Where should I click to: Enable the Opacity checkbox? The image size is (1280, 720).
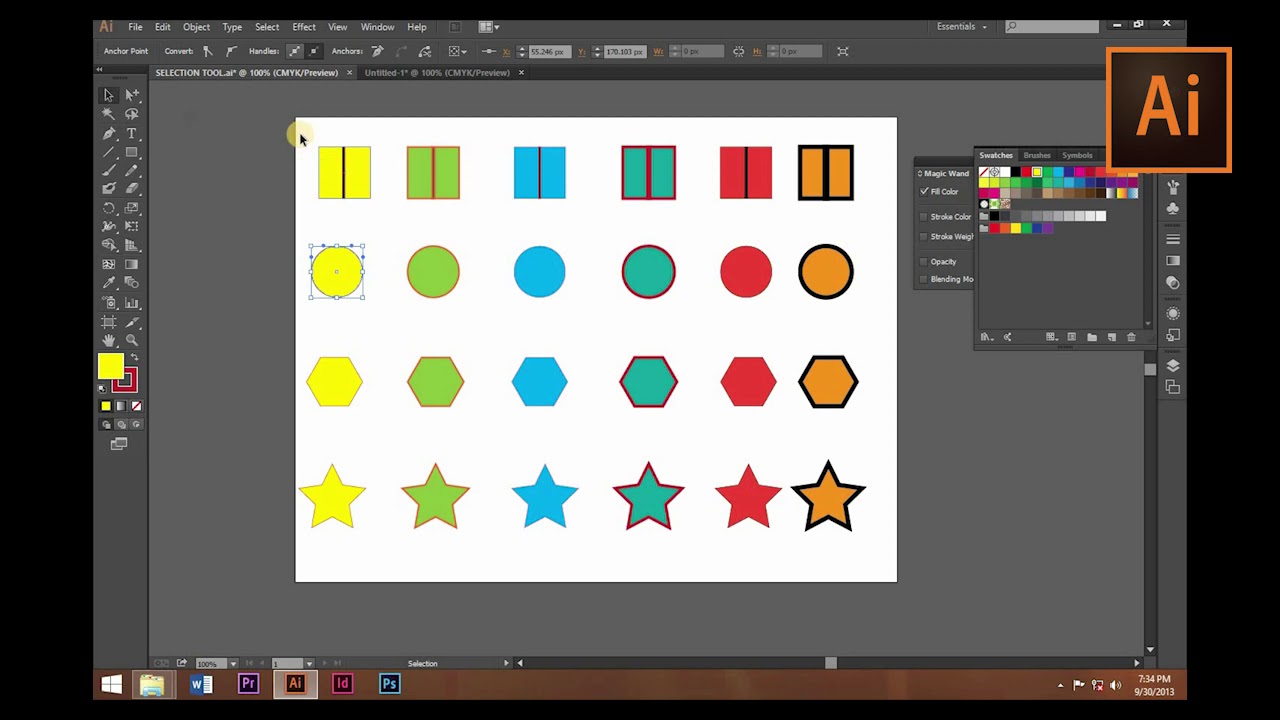pyautogui.click(x=924, y=262)
